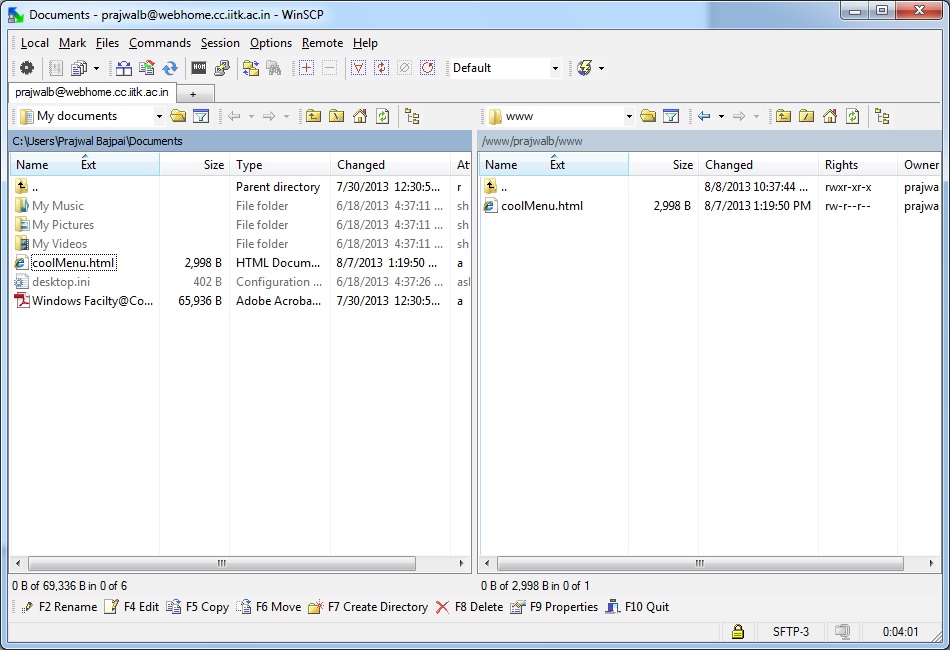Image resolution: width=952 pixels, height=652 pixels.
Task: Open the Remote menu
Action: (x=322, y=43)
